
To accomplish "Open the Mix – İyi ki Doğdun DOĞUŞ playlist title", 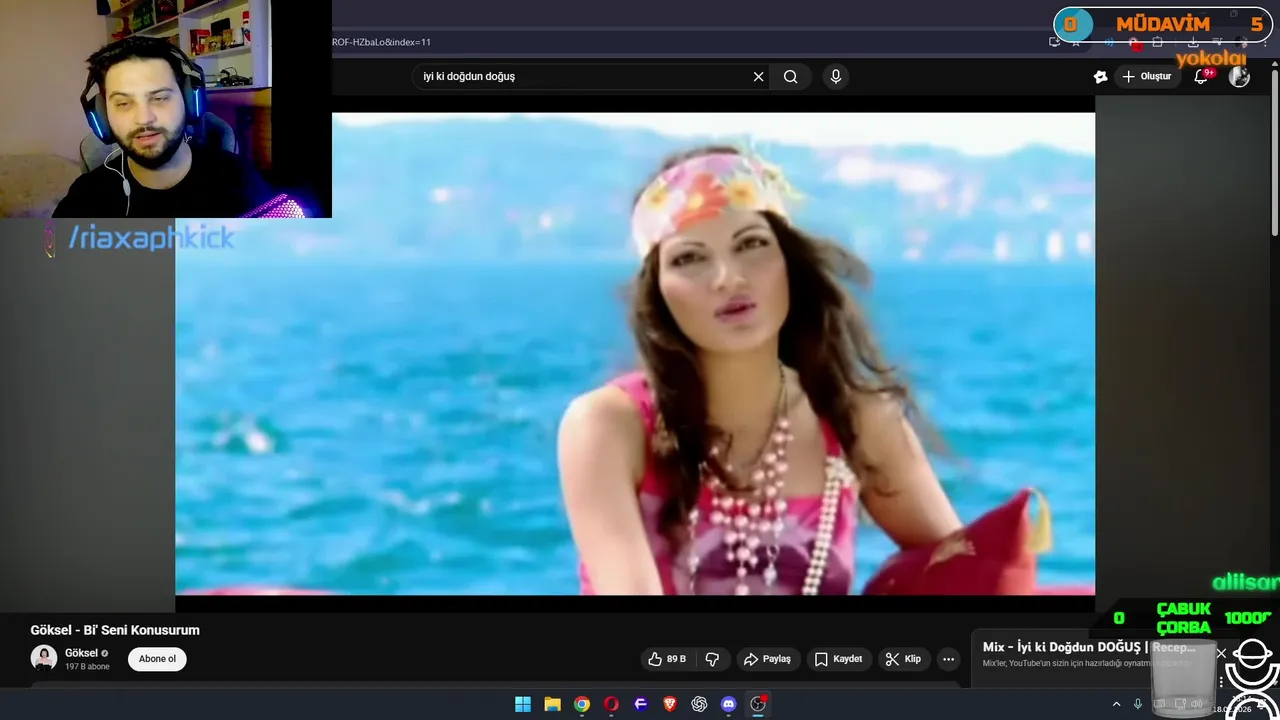I will pyautogui.click(x=1089, y=647).
